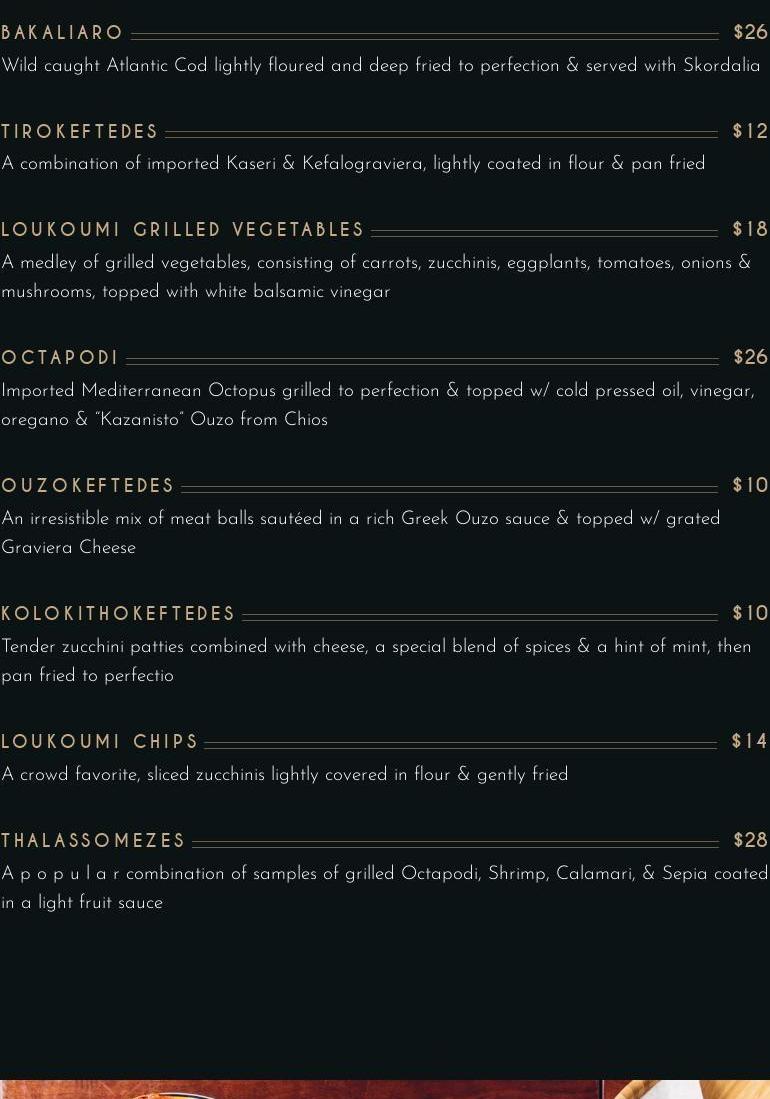
Task: Click the LOUKOUMI CHIPS heading
Action: pyautogui.click(x=100, y=742)
